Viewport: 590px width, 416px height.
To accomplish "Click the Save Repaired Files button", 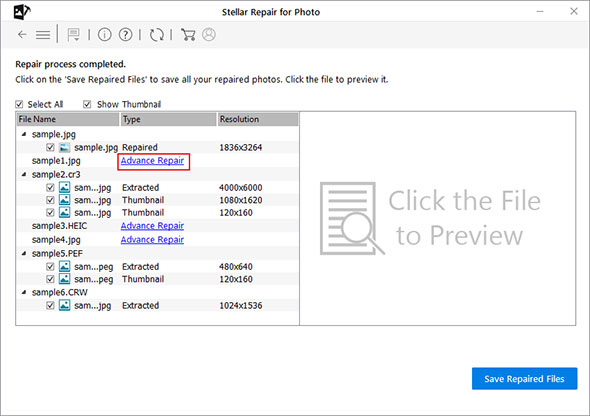I will [x=525, y=379].
